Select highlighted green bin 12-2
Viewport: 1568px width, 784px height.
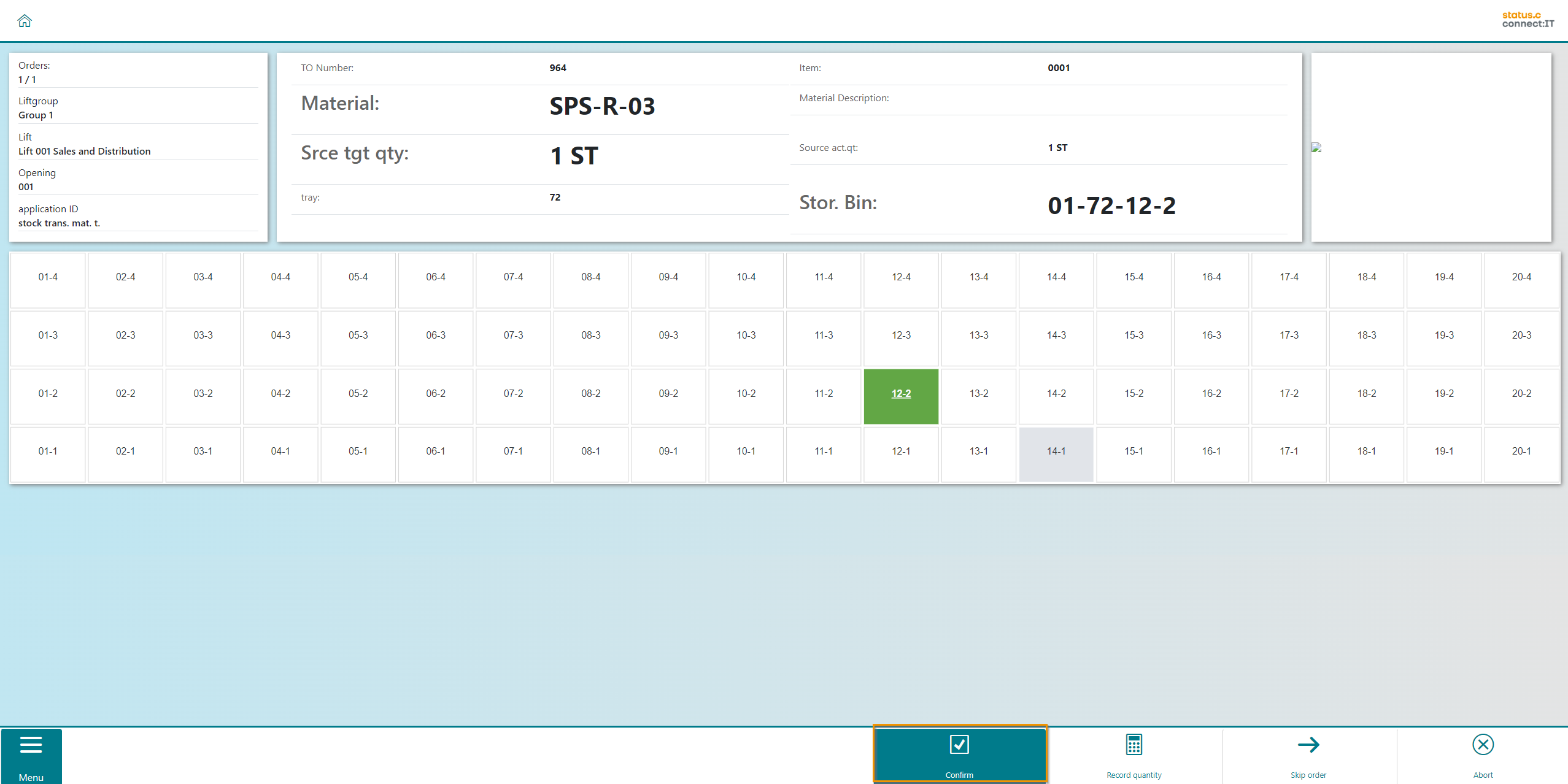pos(901,394)
